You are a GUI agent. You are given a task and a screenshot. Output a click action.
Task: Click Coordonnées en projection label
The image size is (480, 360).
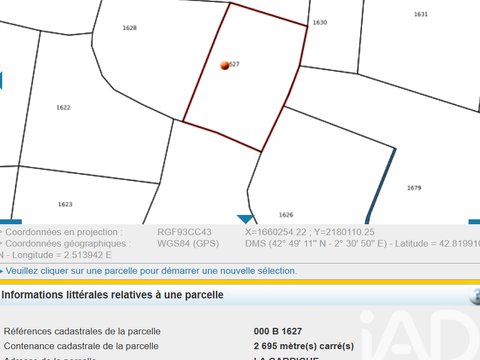click(x=64, y=232)
